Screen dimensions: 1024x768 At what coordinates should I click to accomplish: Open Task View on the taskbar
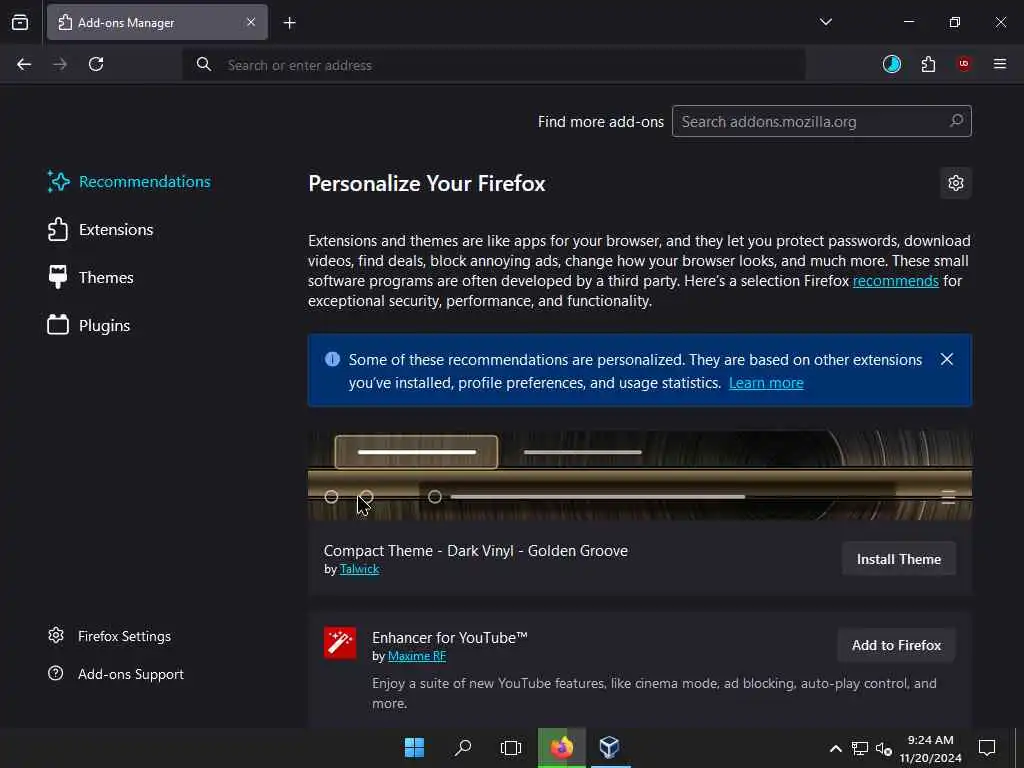coord(511,748)
